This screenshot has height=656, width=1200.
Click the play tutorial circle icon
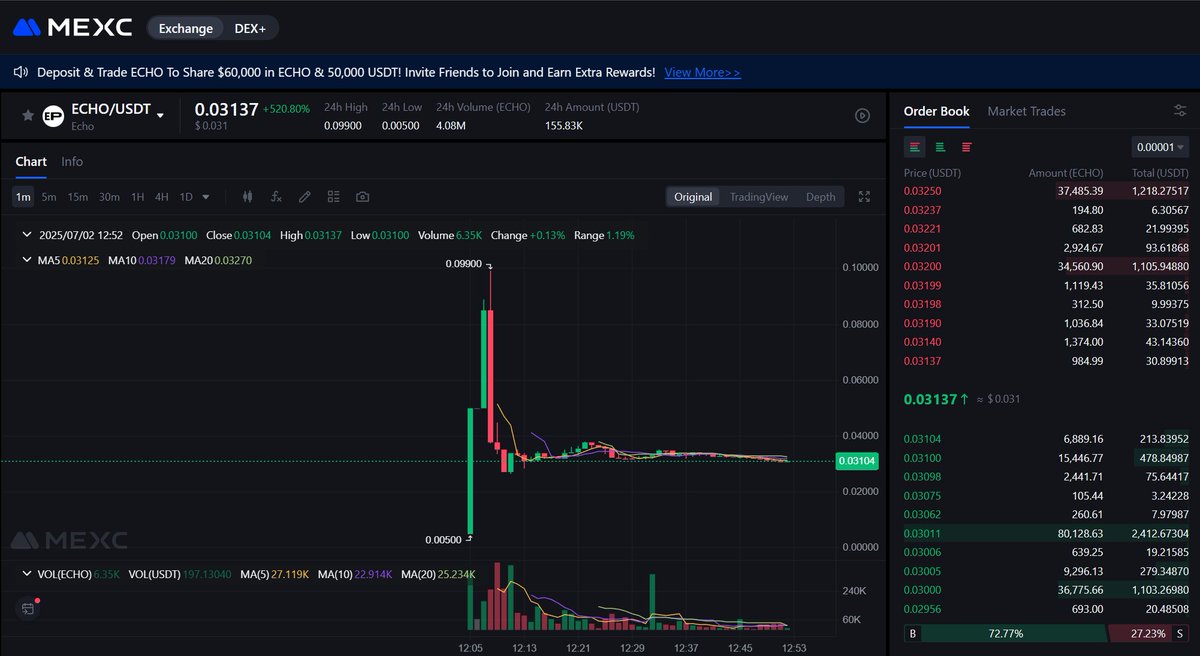pyautogui.click(x=863, y=116)
